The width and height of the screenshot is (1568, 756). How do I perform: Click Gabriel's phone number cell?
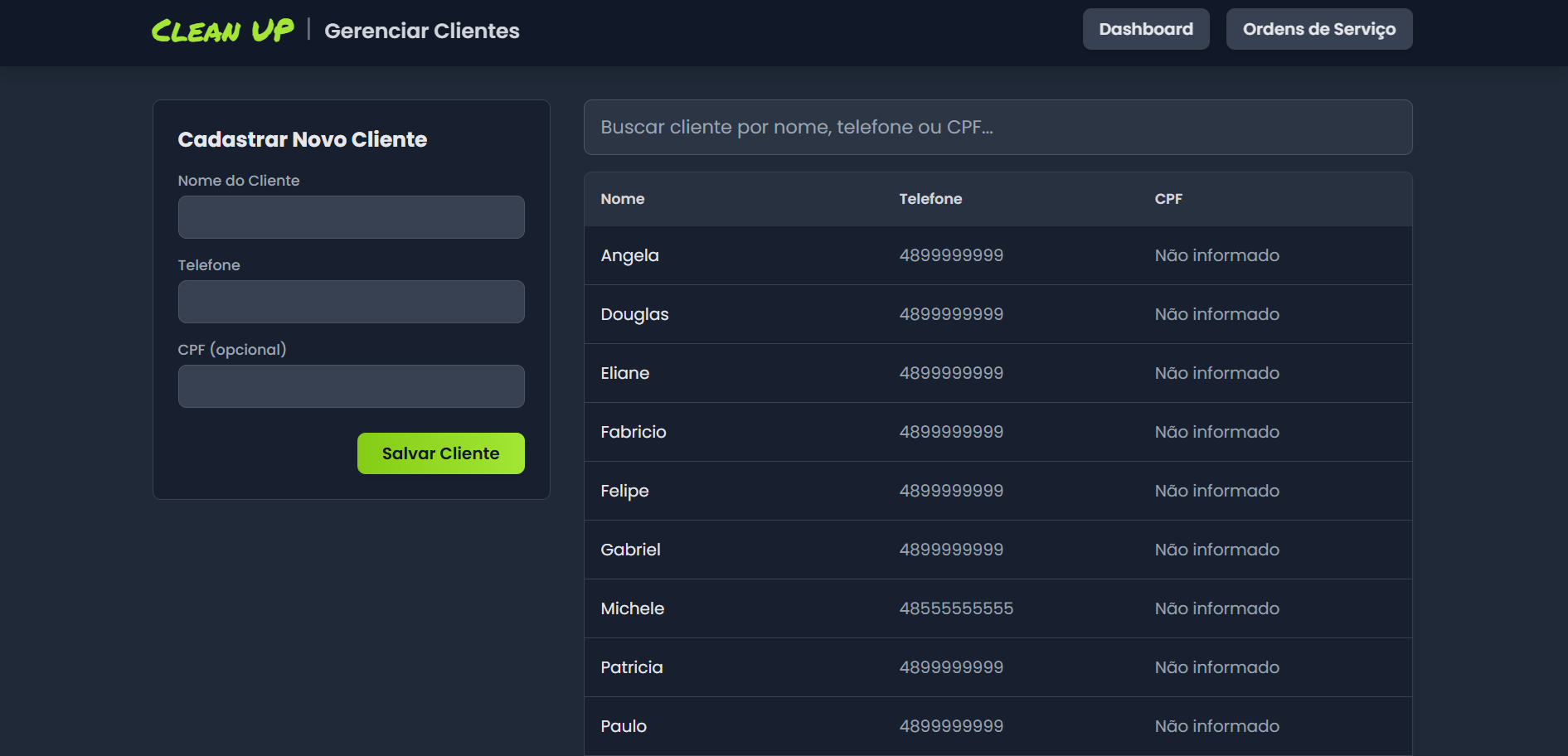(x=952, y=550)
